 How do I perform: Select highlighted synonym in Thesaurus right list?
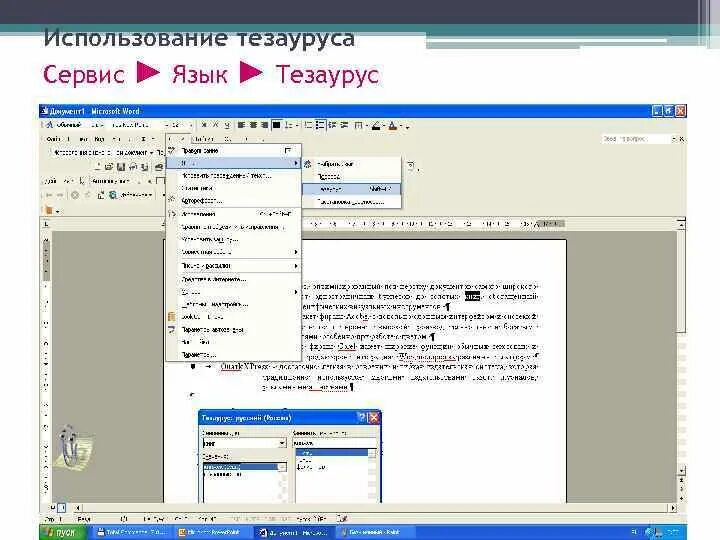[x=332, y=453]
